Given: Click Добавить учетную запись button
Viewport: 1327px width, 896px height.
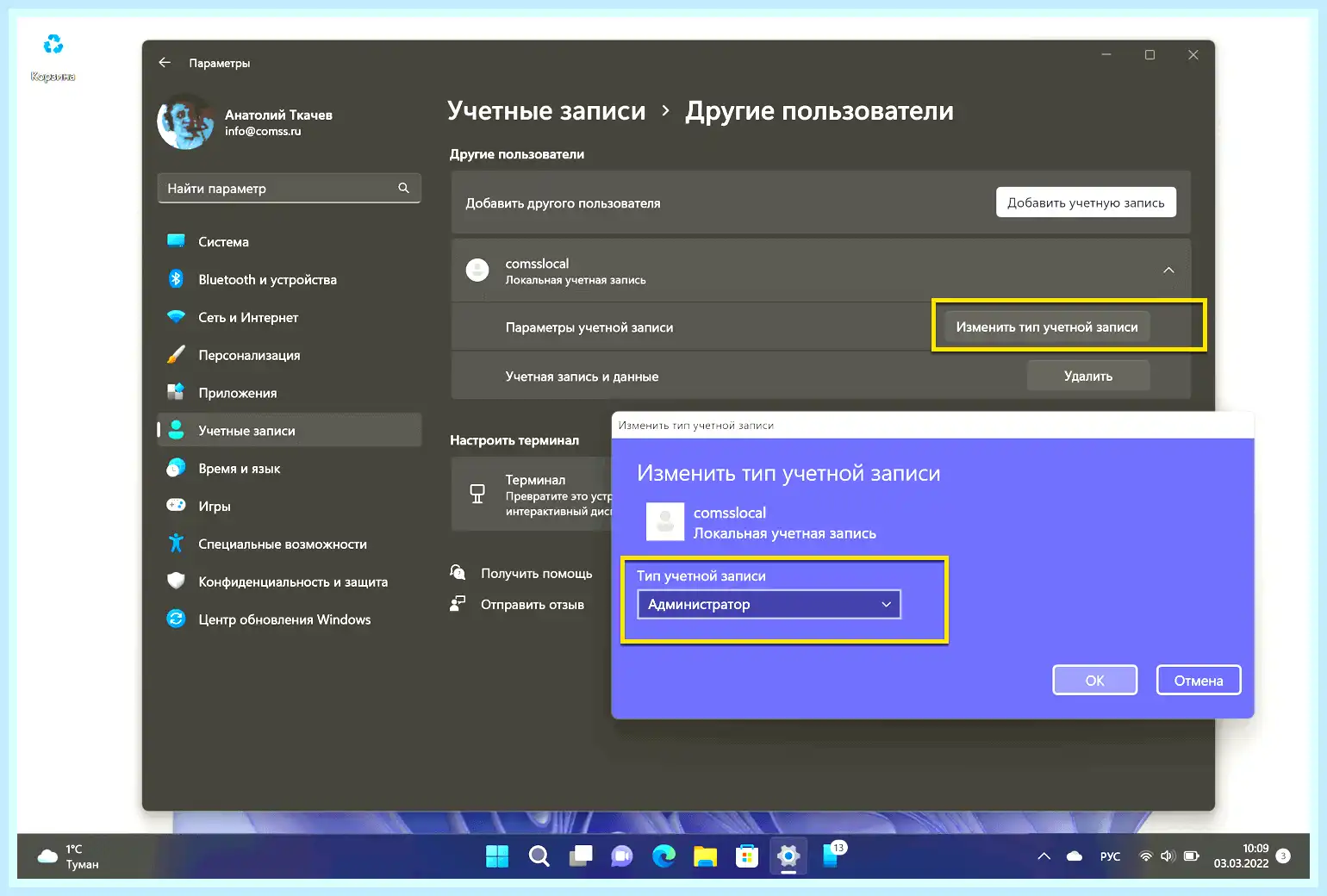Looking at the screenshot, I should click(x=1086, y=202).
